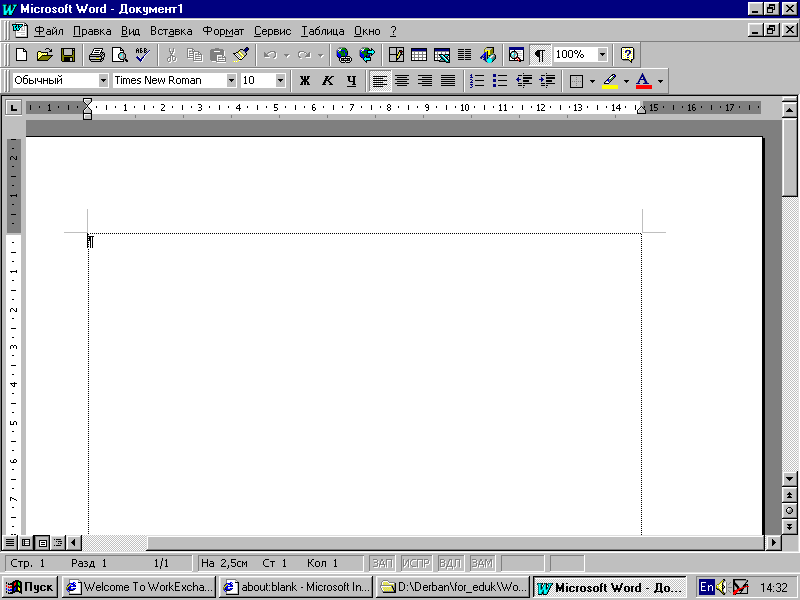
Task: Open the Таблица menu
Action: [x=322, y=31]
